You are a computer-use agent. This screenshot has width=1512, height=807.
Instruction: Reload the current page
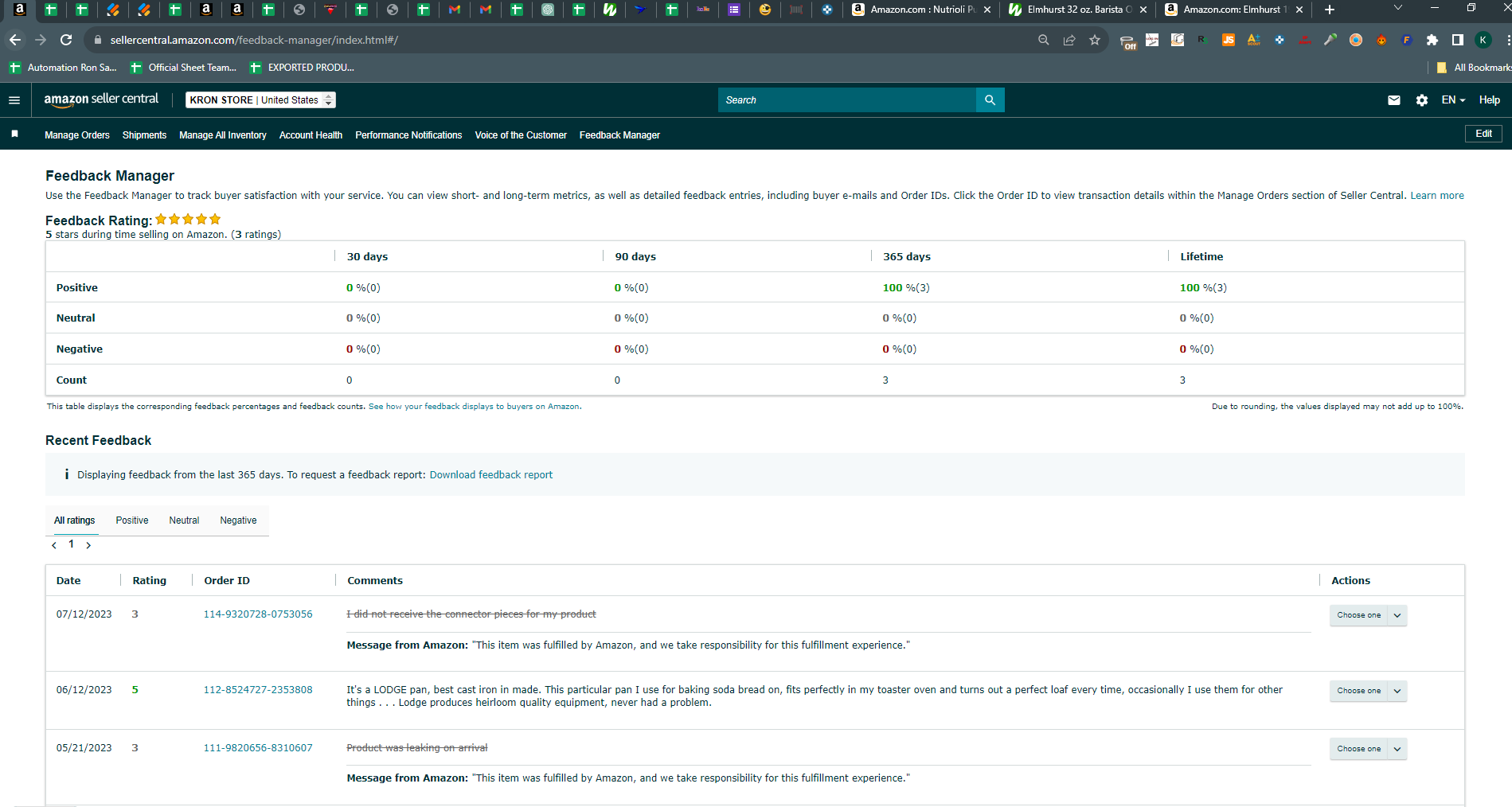point(66,40)
